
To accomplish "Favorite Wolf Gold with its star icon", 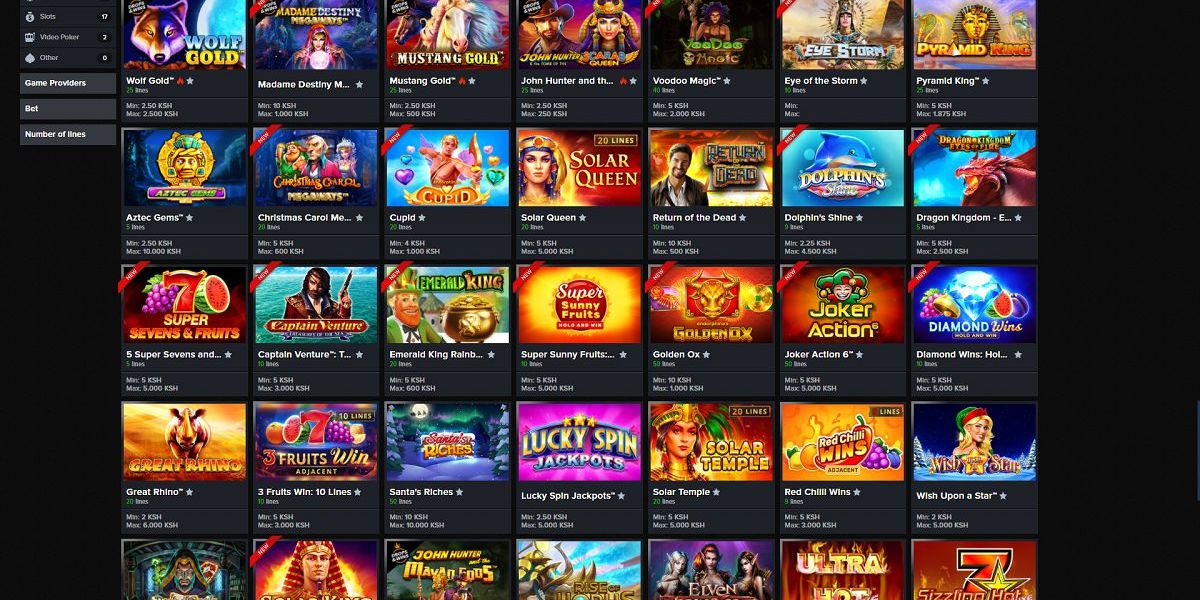I will 191,81.
